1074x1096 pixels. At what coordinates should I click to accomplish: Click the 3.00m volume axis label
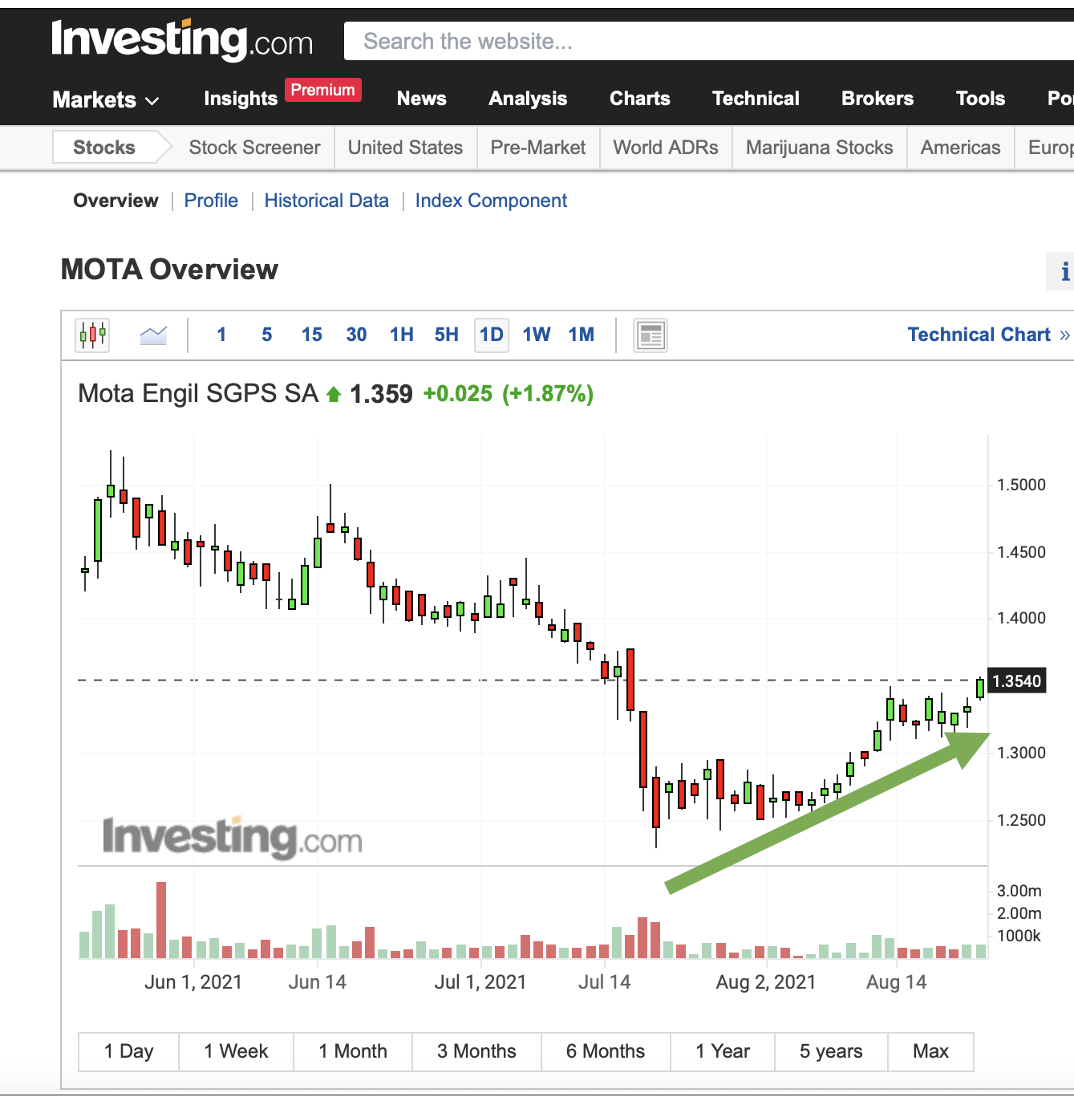[x=1019, y=891]
